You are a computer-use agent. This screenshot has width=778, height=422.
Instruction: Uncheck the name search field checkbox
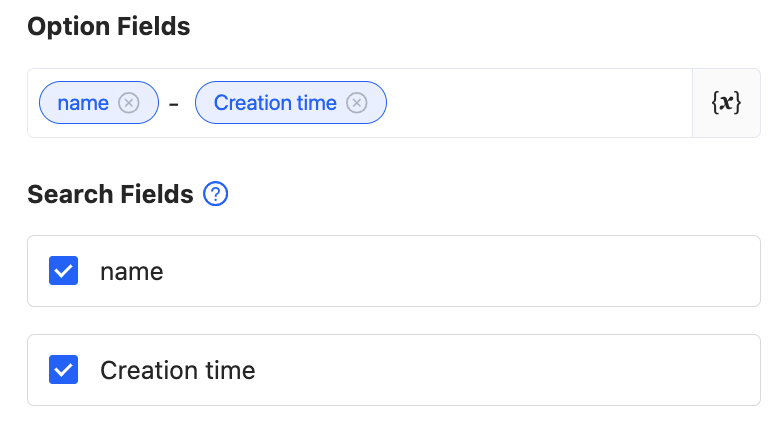64,271
